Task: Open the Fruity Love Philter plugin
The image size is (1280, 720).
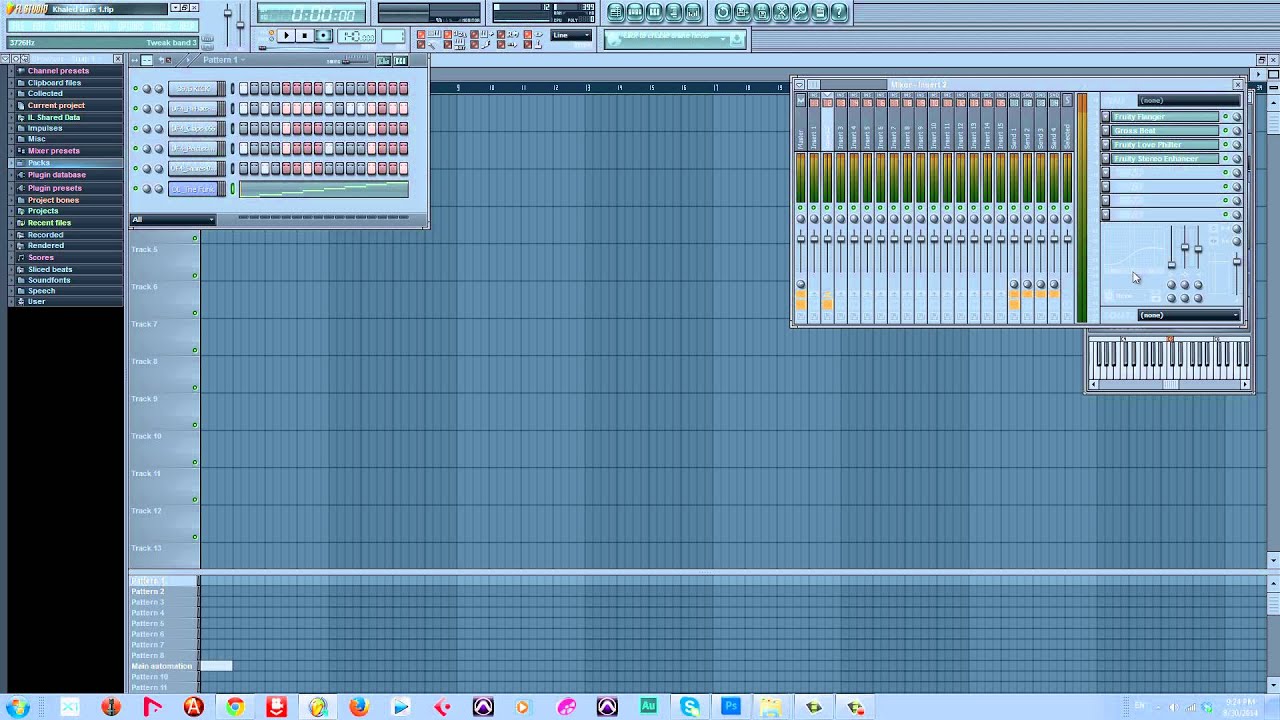Action: click(1165, 145)
